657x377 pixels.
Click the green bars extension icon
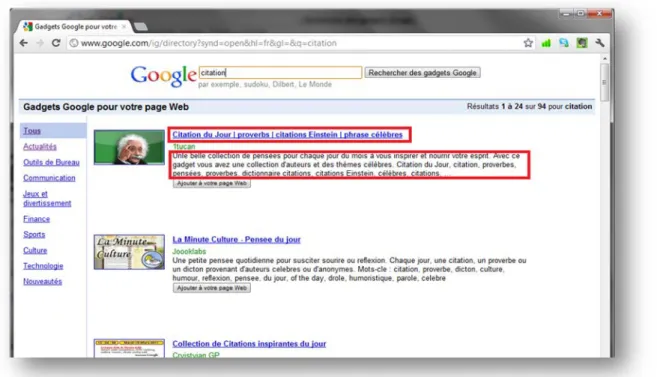click(546, 43)
